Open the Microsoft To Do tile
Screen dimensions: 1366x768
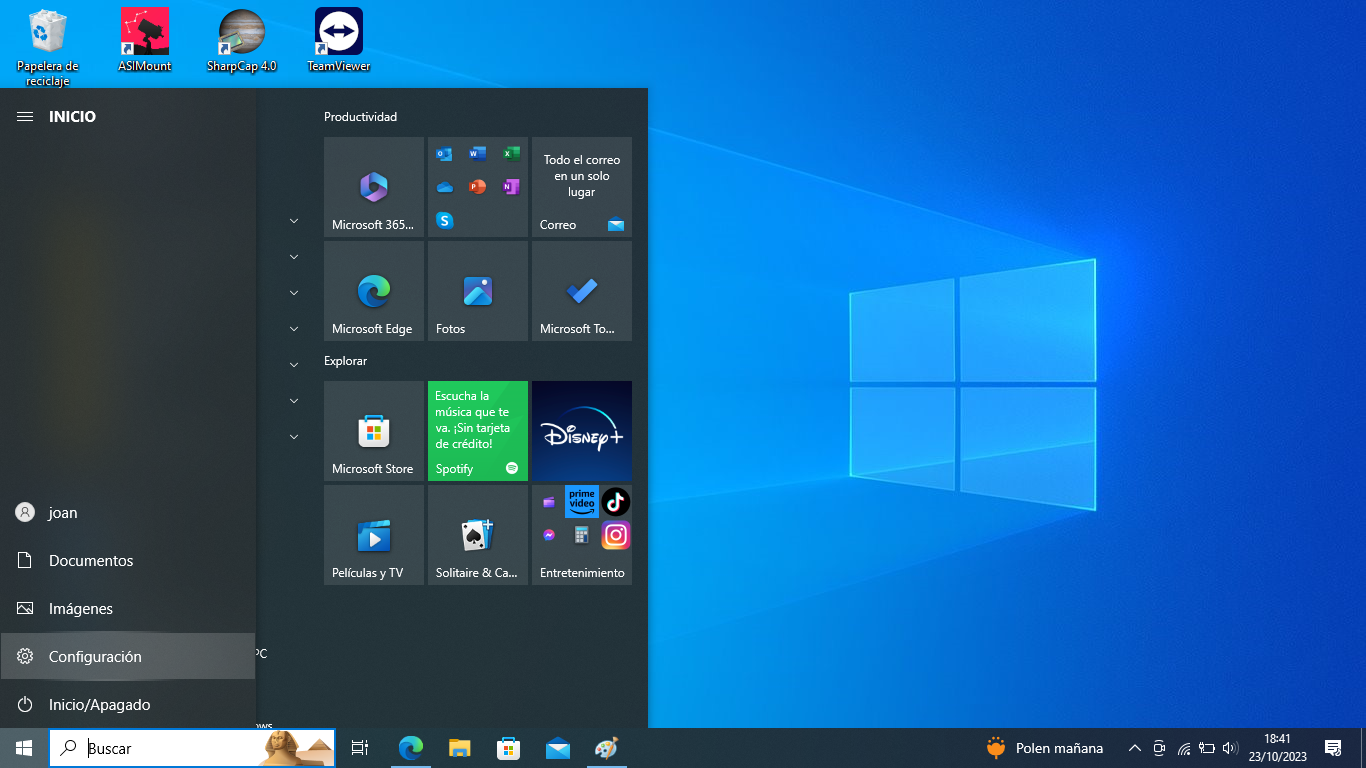pyautogui.click(x=582, y=291)
